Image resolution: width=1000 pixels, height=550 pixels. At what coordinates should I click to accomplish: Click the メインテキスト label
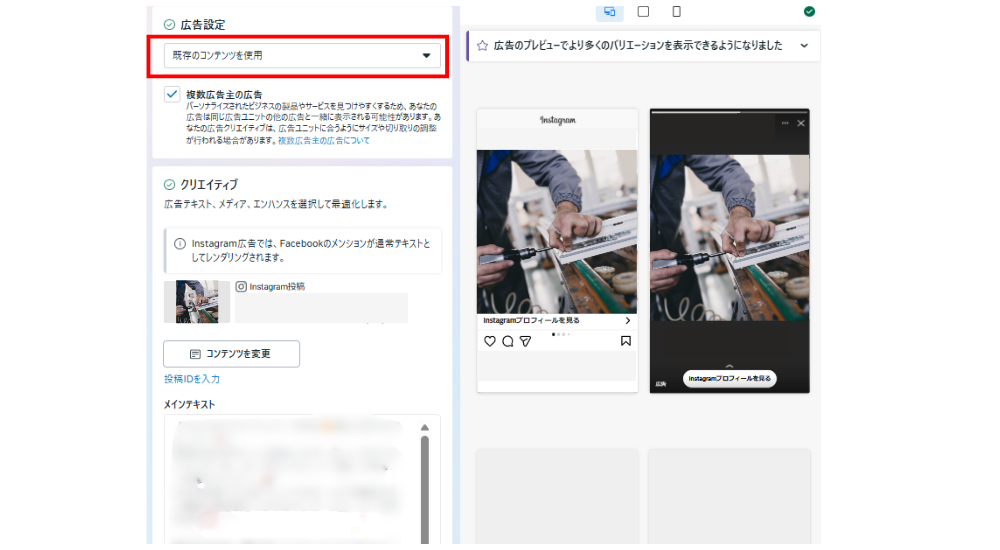[x=189, y=405]
